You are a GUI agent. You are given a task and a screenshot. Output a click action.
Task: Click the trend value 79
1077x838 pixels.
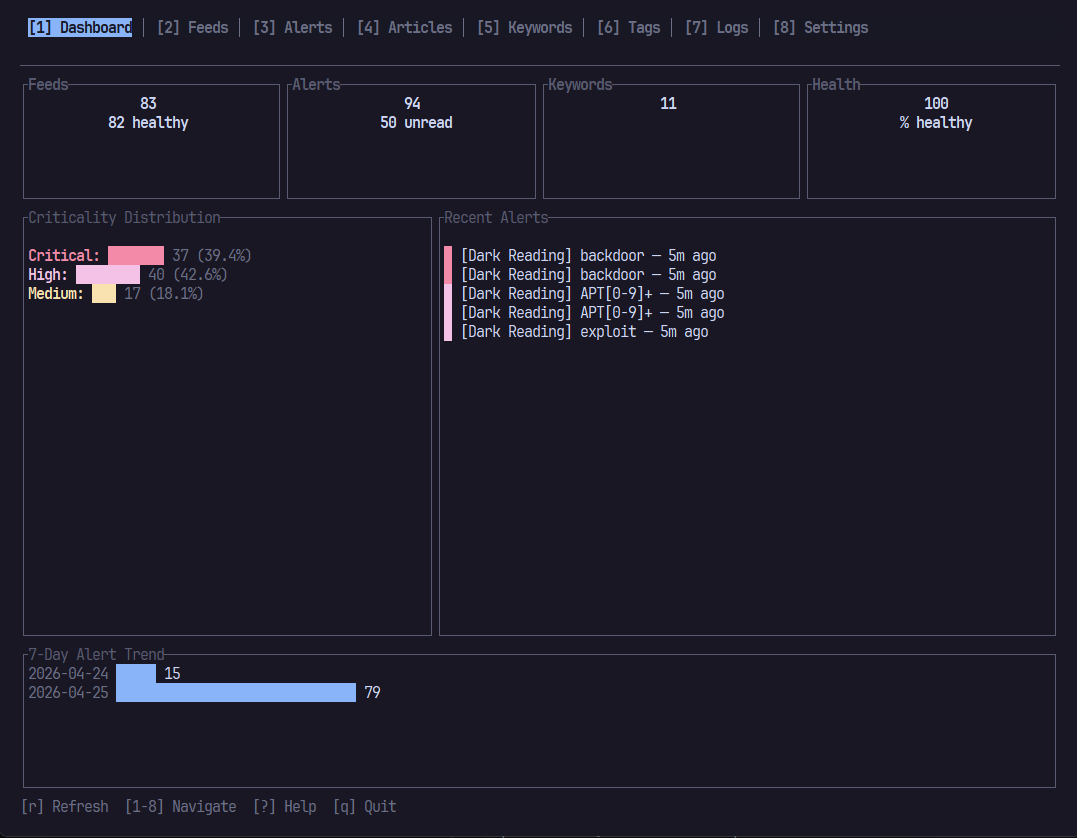click(x=372, y=692)
